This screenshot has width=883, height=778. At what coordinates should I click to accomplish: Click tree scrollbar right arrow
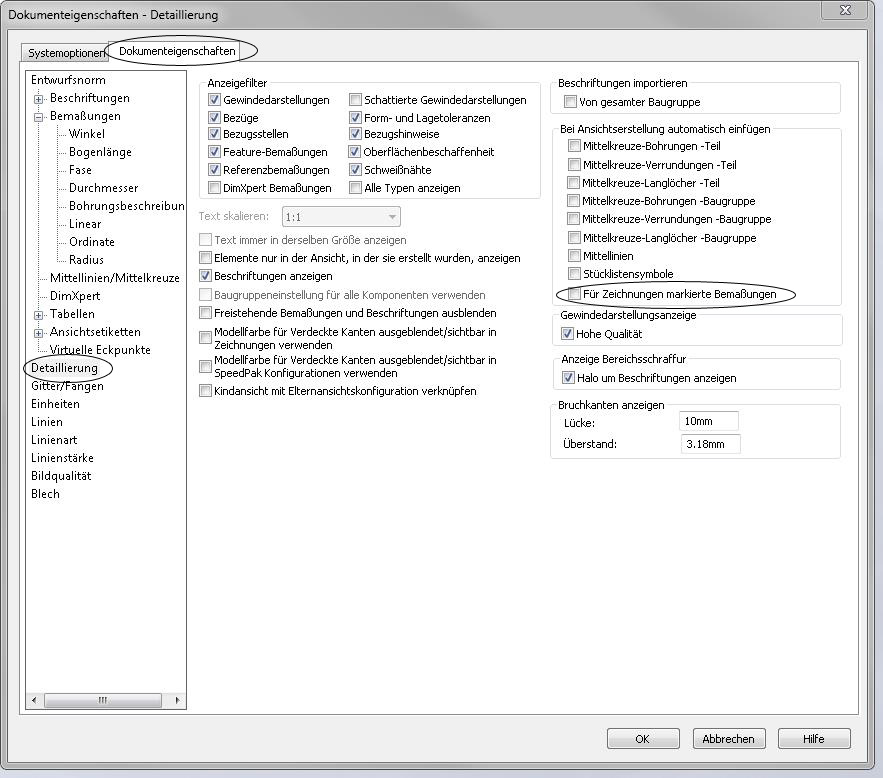click(177, 700)
